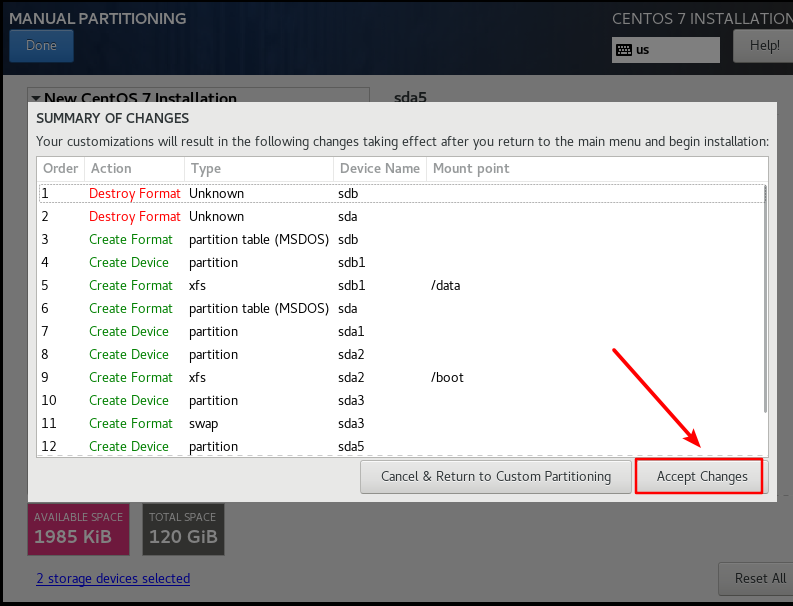Screen dimensions: 793x606
Task: Select row 12 Create Device sda5
Action: 402,446
